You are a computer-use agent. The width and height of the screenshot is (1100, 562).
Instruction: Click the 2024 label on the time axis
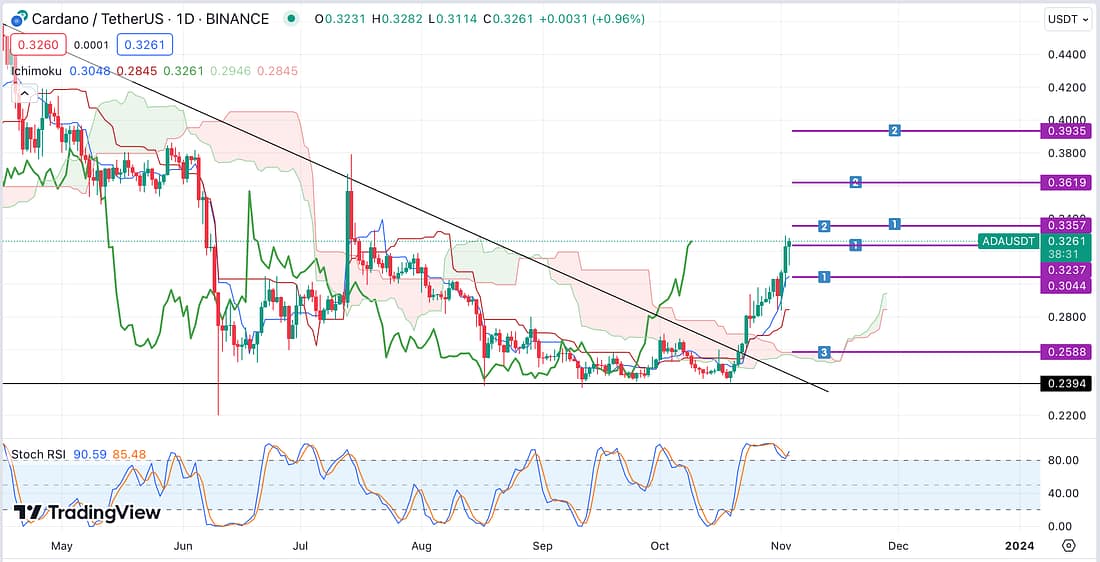point(1019,546)
